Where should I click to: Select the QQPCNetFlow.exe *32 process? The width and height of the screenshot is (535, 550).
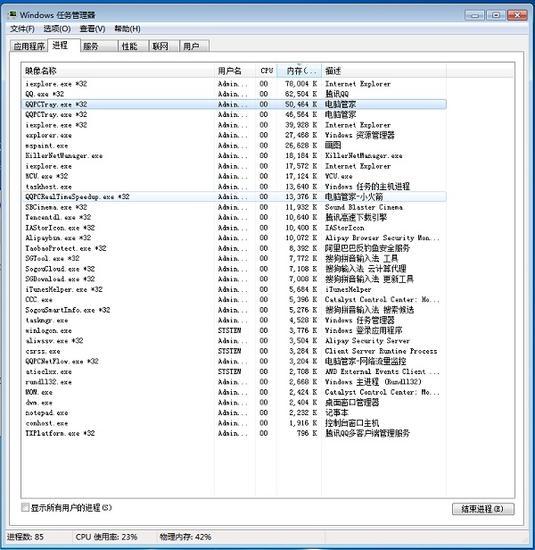click(x=234, y=361)
